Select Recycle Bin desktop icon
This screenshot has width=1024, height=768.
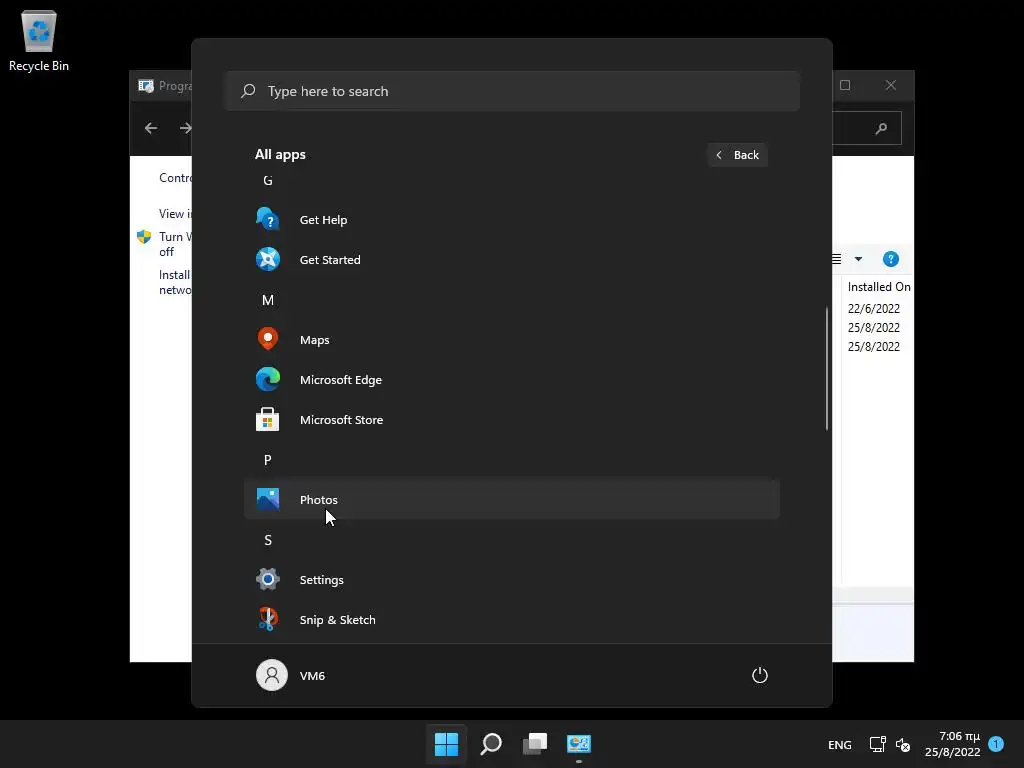pos(39,41)
